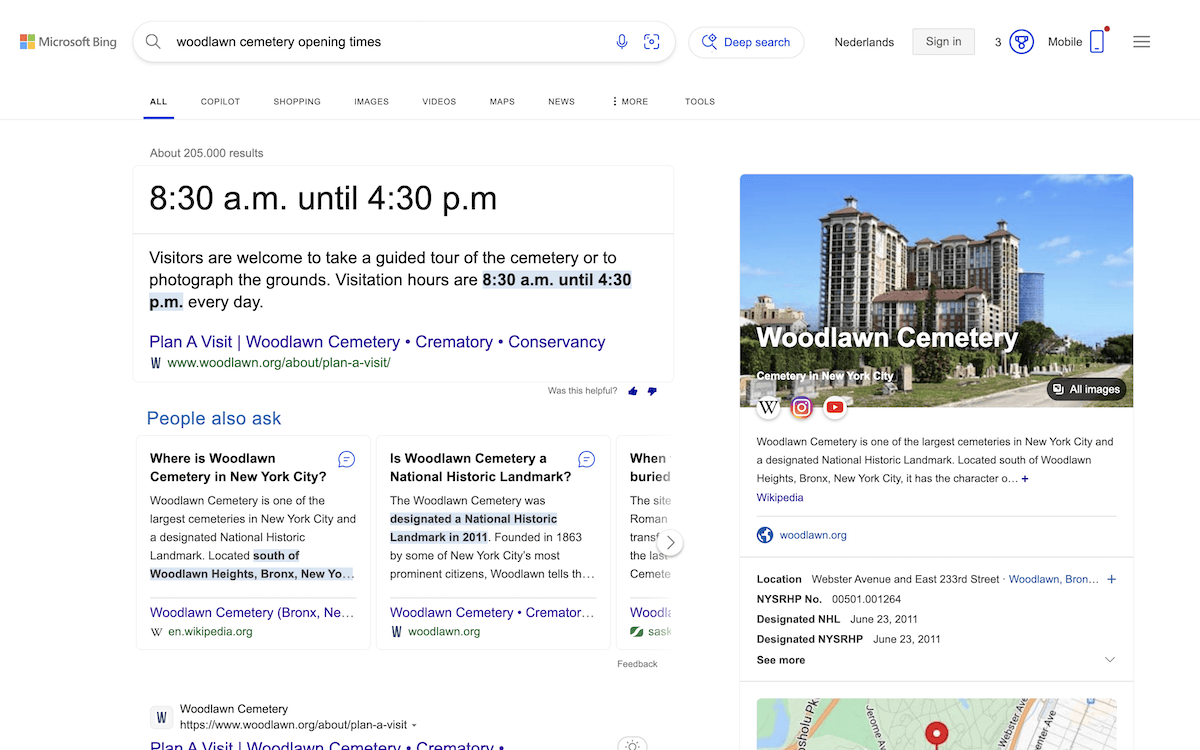This screenshot has width=1200, height=750.
Task: Switch to the Maps tab
Action: (502, 101)
